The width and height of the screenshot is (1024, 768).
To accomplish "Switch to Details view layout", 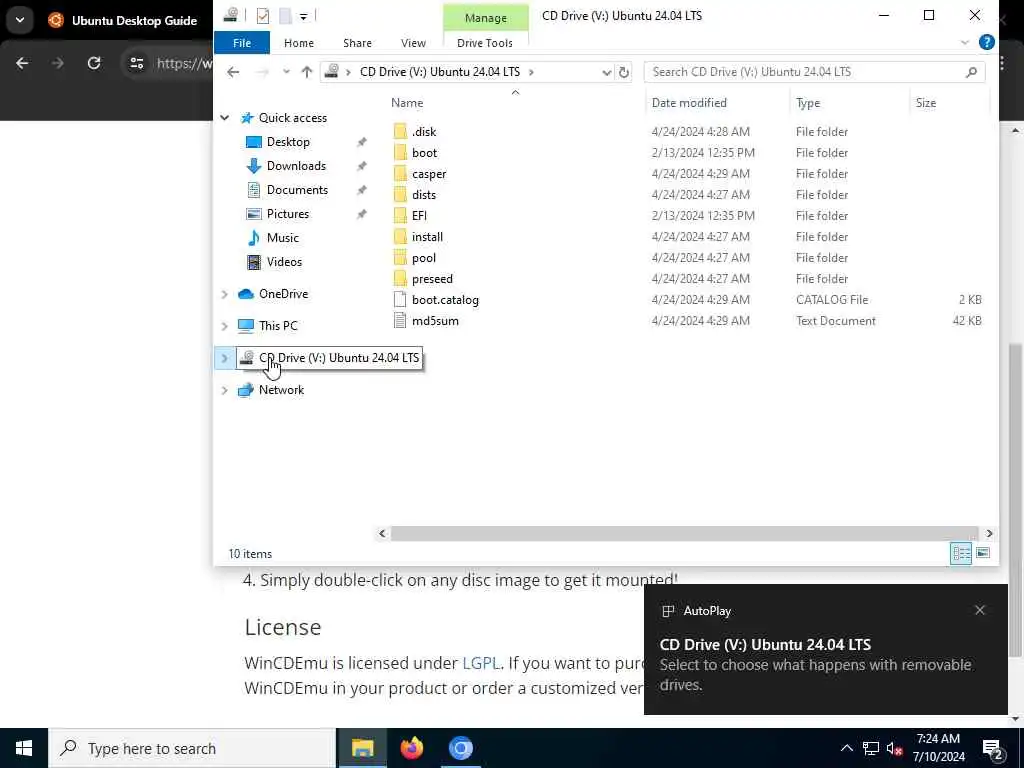I will pos(961,554).
